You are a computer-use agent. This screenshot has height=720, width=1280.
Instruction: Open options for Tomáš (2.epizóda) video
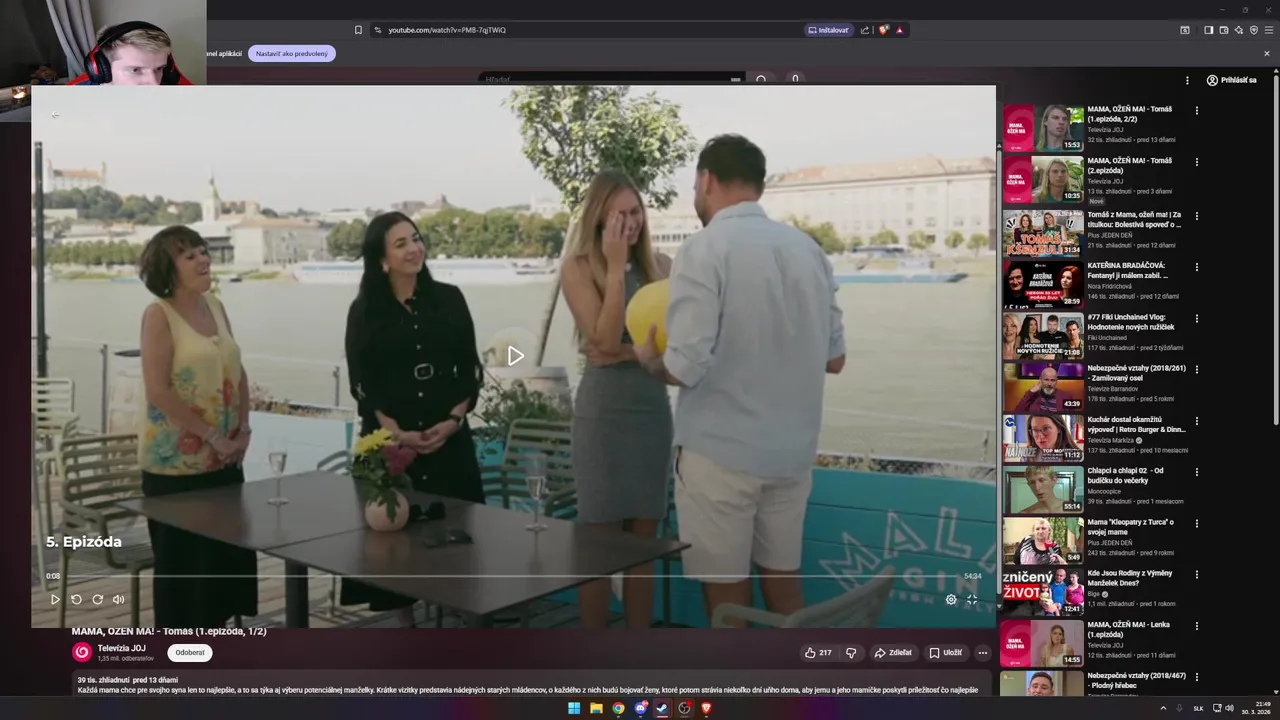point(1196,162)
